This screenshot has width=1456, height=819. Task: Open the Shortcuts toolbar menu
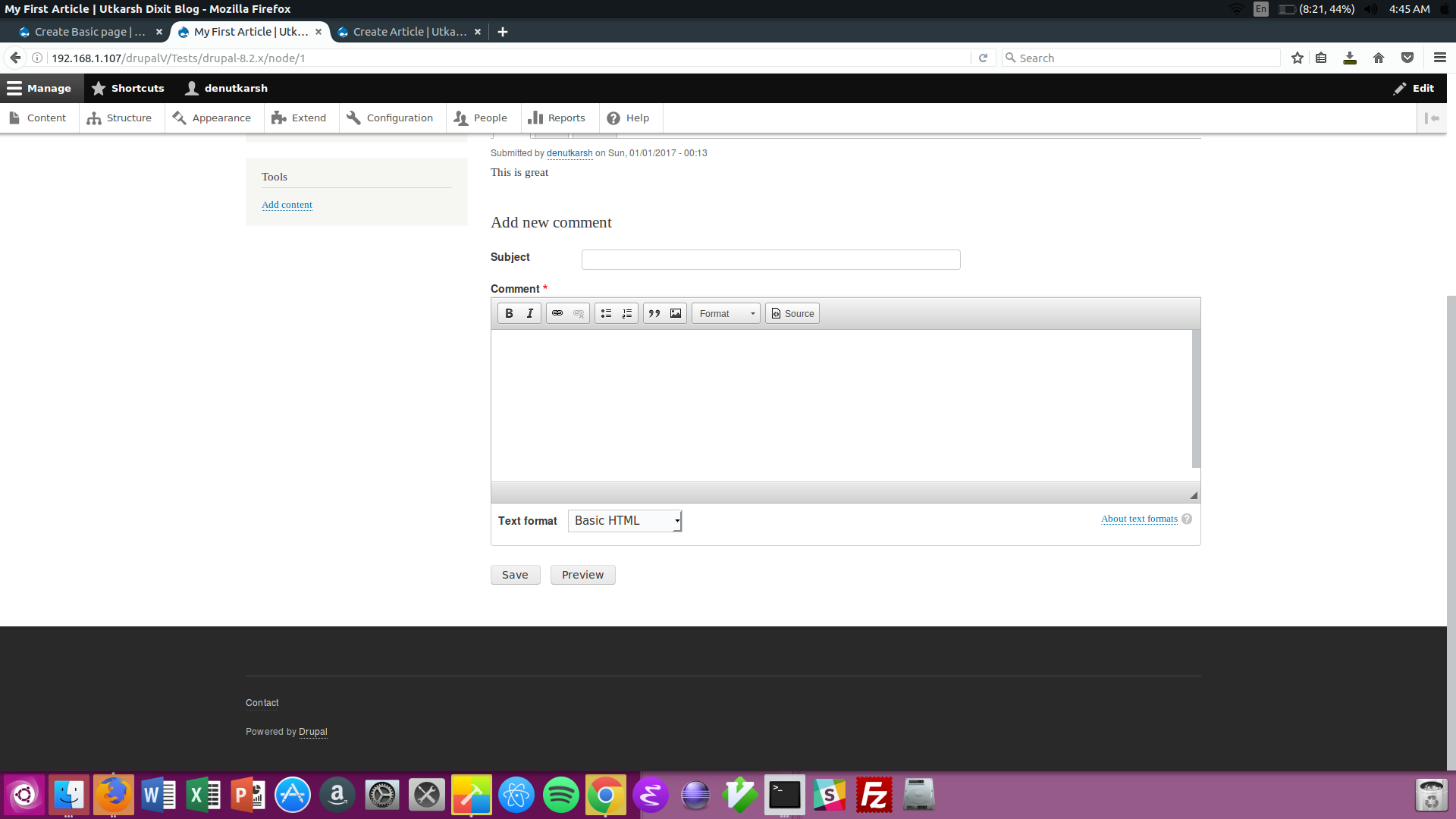point(127,88)
